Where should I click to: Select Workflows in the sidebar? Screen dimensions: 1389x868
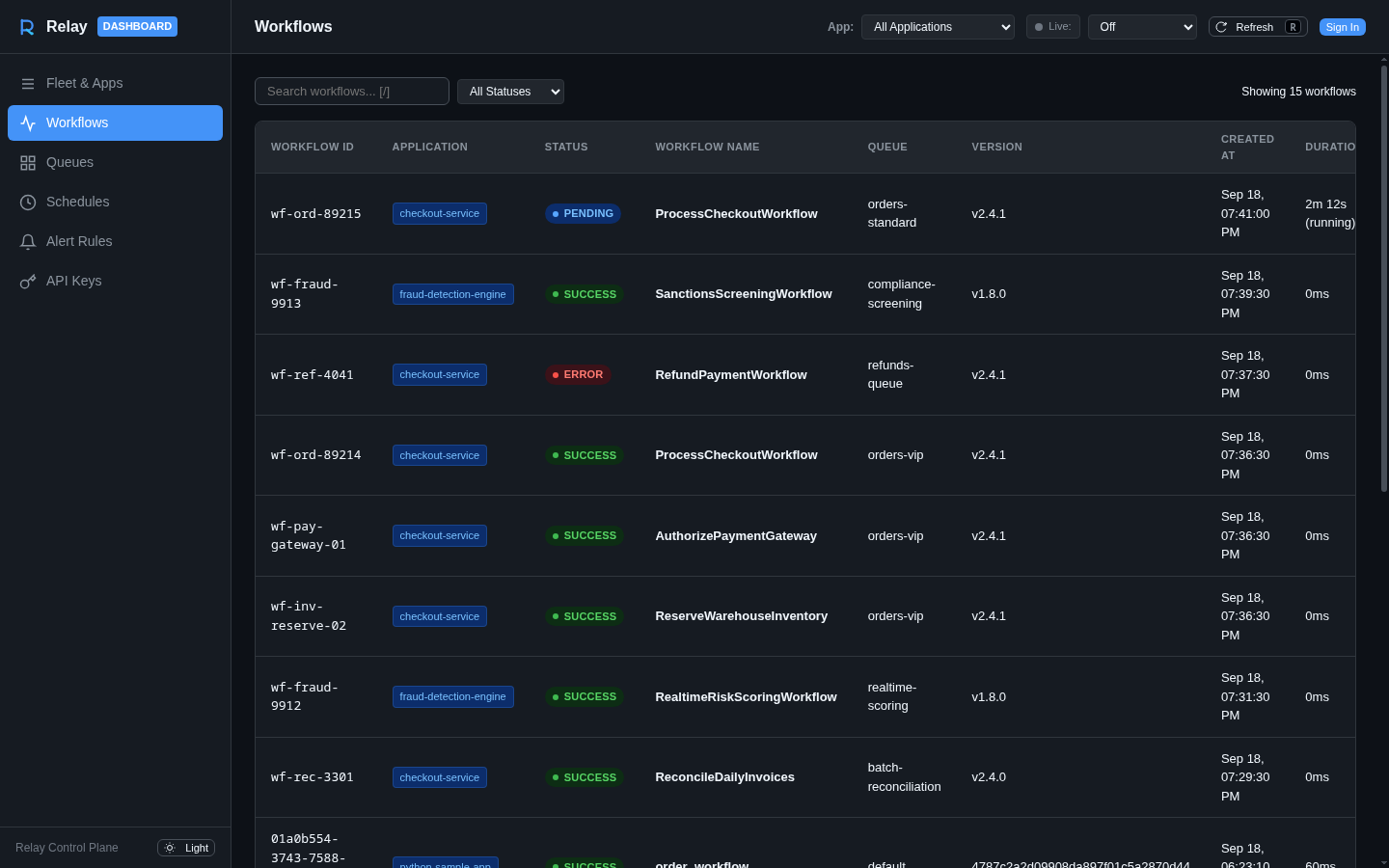pos(115,122)
